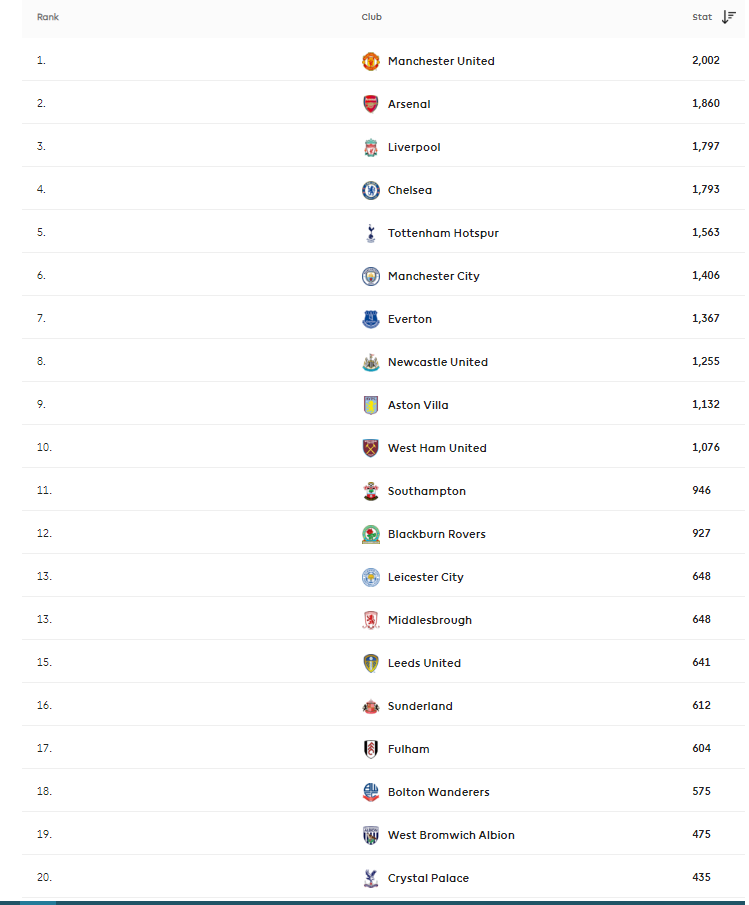Screen dimensions: 749x905
Task: Click the Everton club crest
Action: point(370,319)
